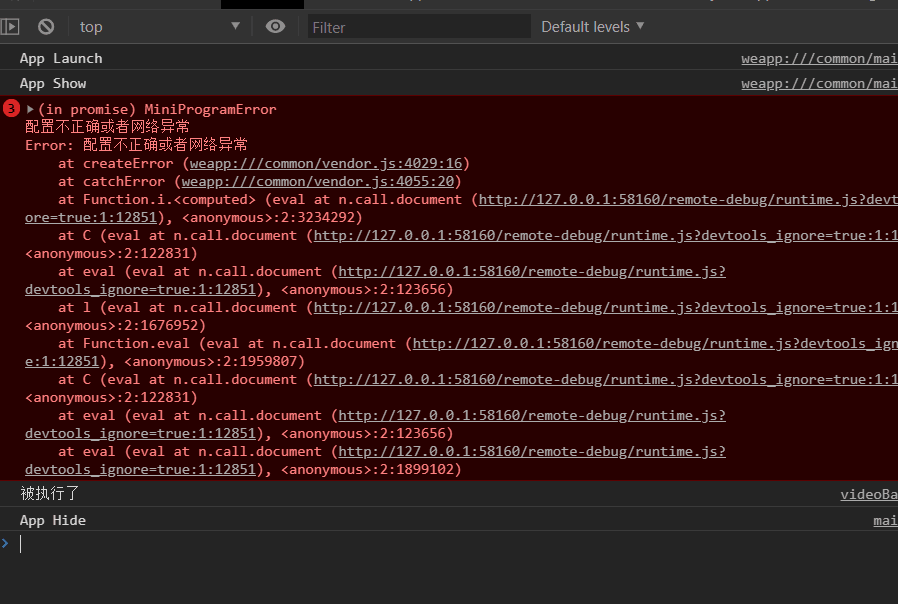Open vendor.js:4055:20 catchError link
This screenshot has height=604, width=898.
coord(318,181)
